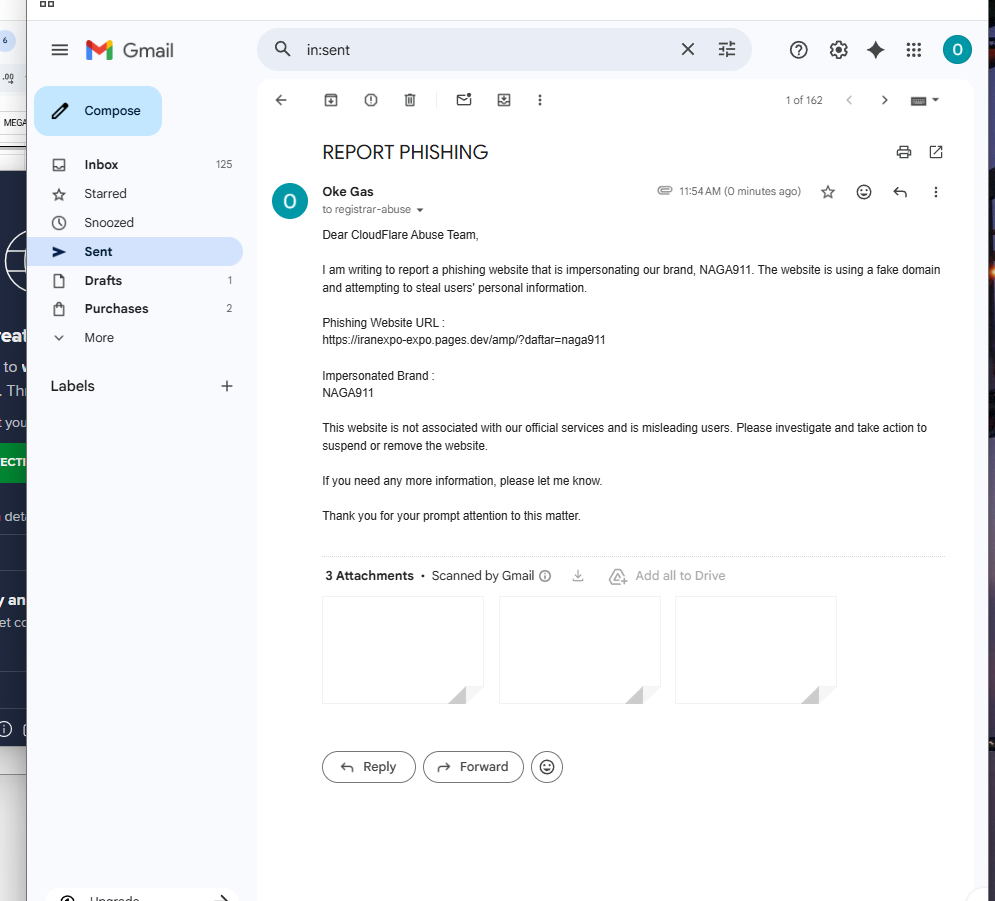Click the 1 of 162 counter
Viewport: 995px width, 901px height.
pos(804,100)
